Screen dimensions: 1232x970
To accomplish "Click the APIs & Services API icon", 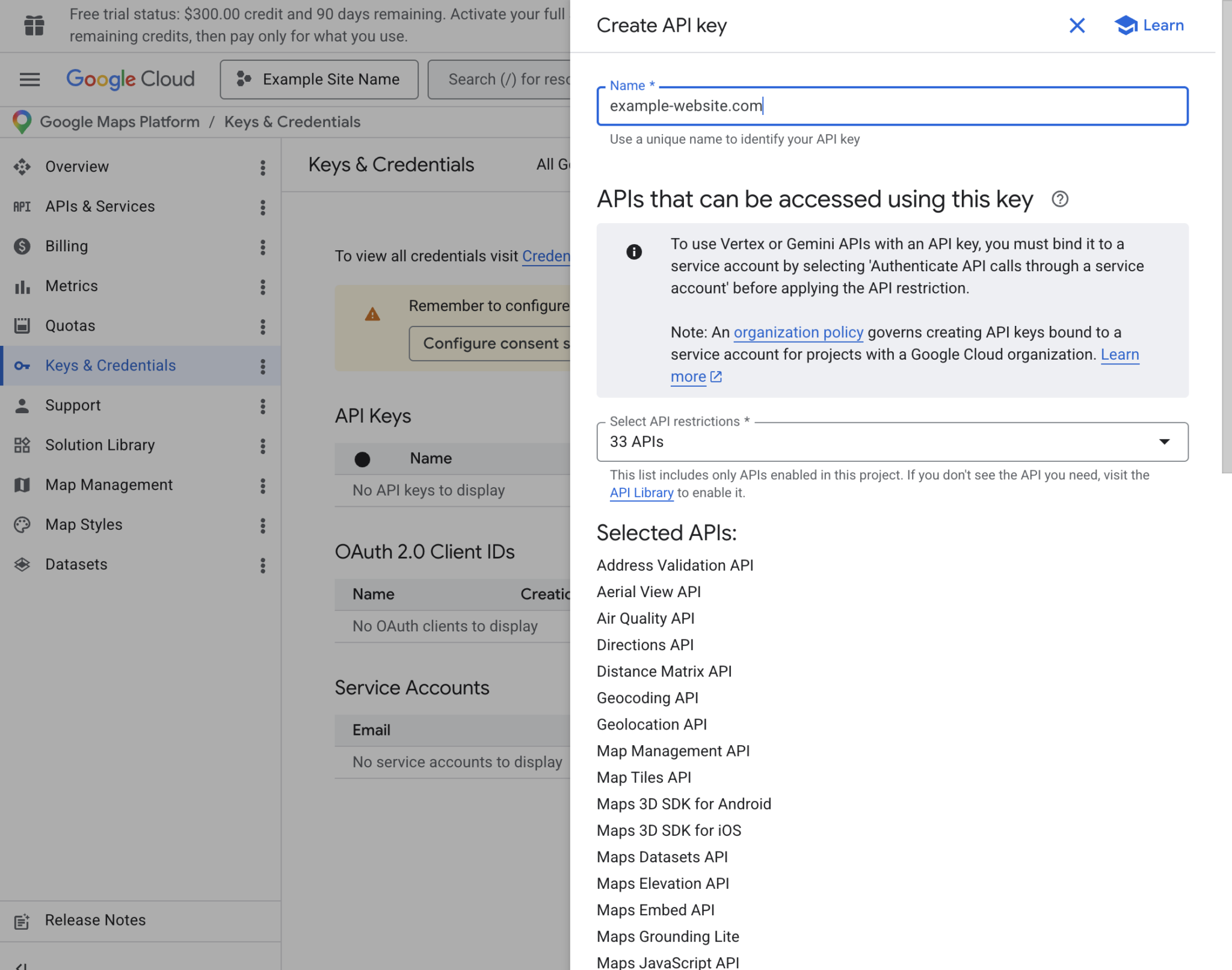I will coord(22,206).
